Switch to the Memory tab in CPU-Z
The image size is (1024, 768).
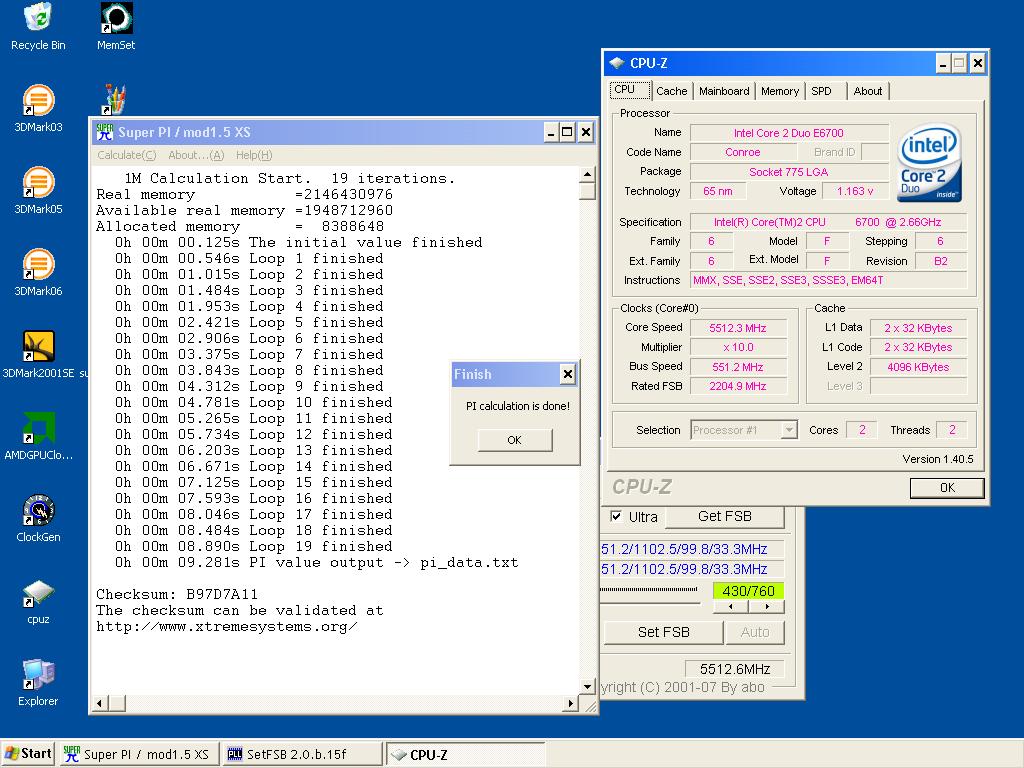780,91
